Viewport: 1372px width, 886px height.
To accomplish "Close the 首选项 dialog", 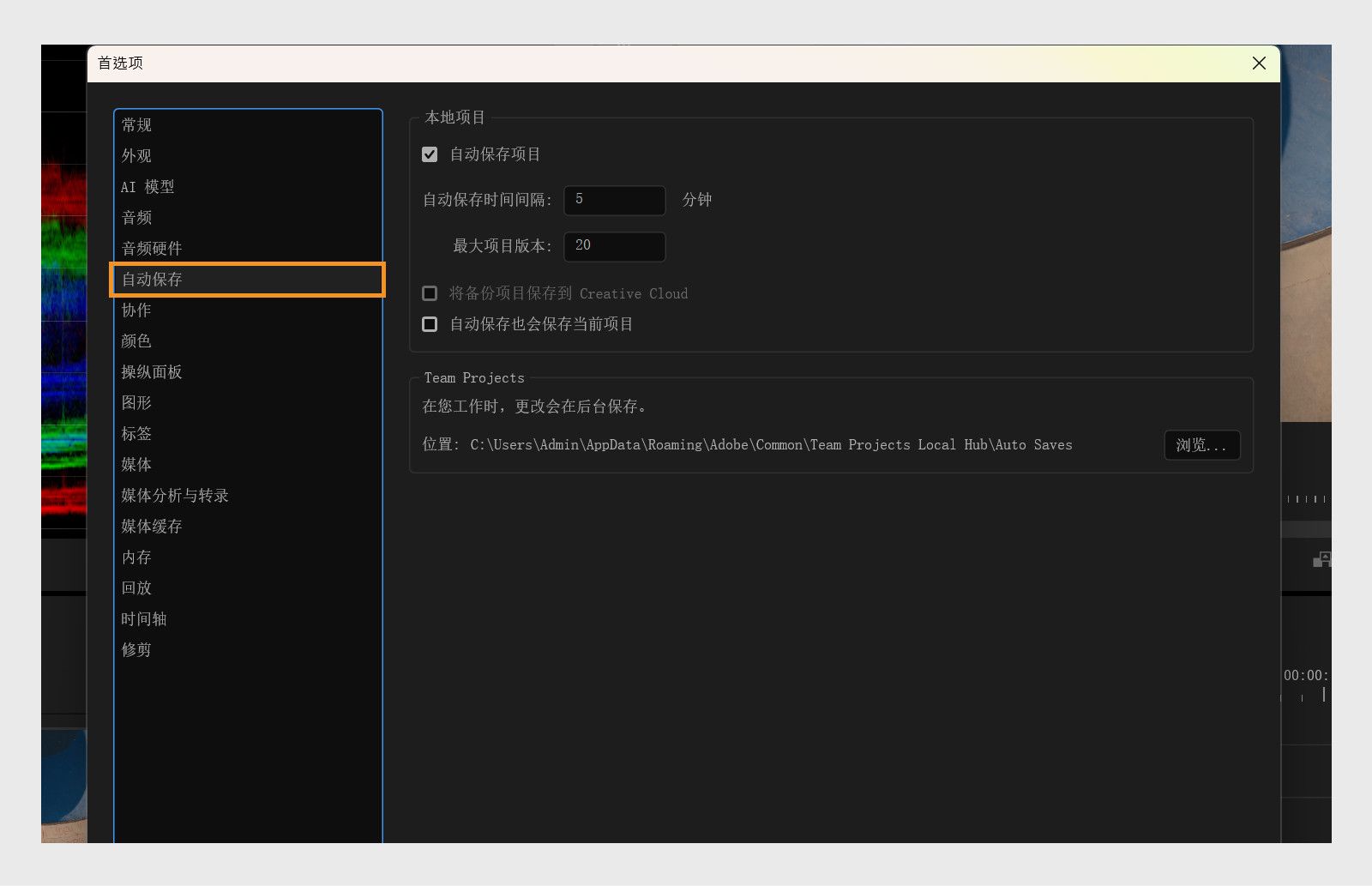I will point(1259,63).
